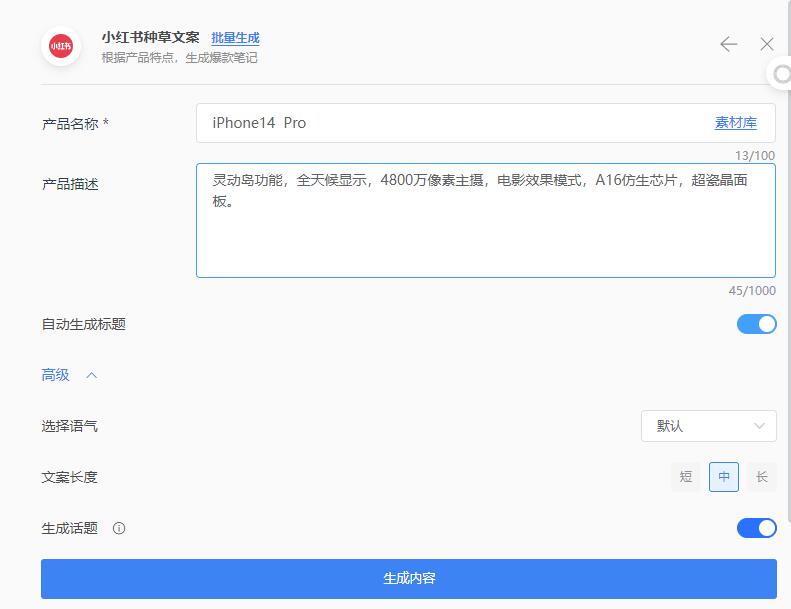Focus the 产品名称 input field
Image resolution: width=791 pixels, height=609 pixels.
click(485, 123)
